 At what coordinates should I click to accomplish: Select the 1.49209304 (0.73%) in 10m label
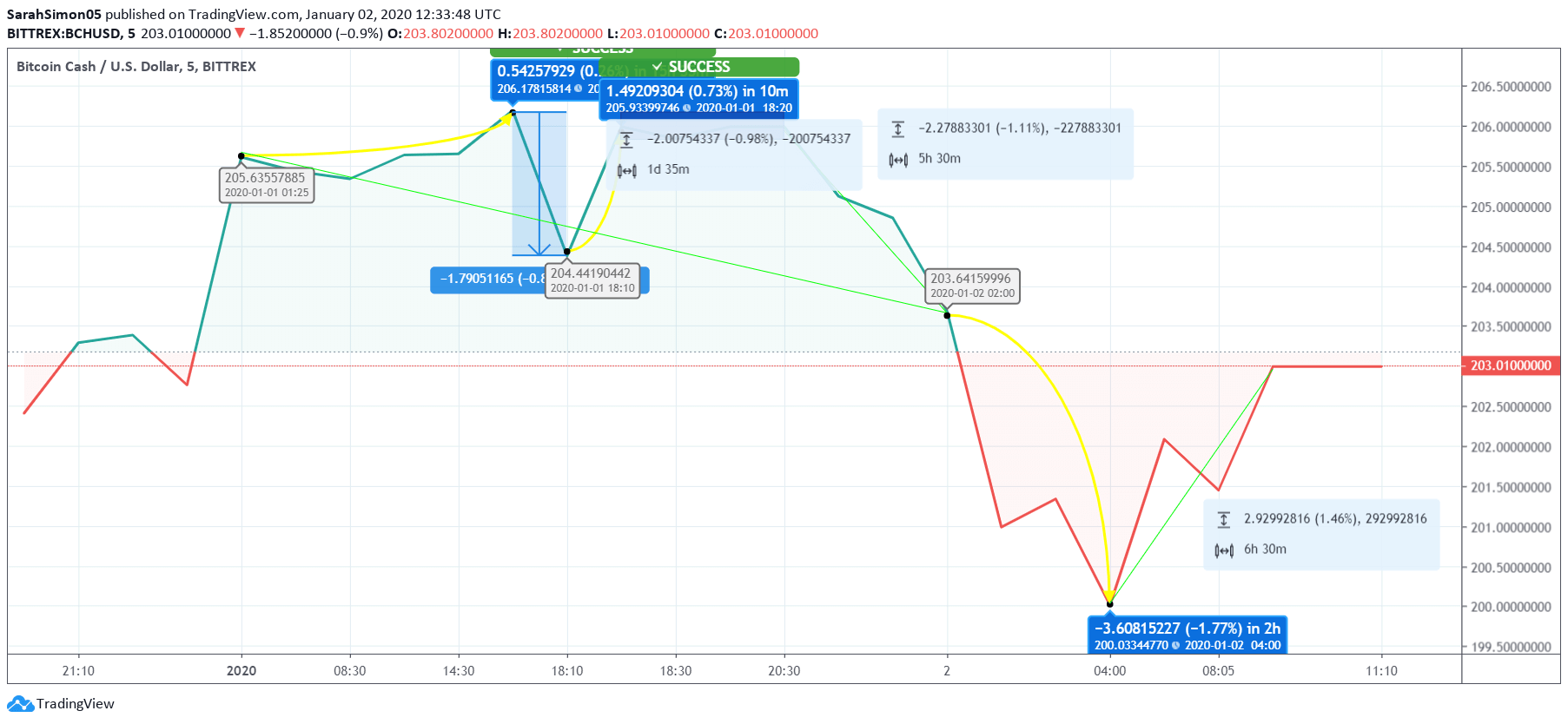pos(698,91)
